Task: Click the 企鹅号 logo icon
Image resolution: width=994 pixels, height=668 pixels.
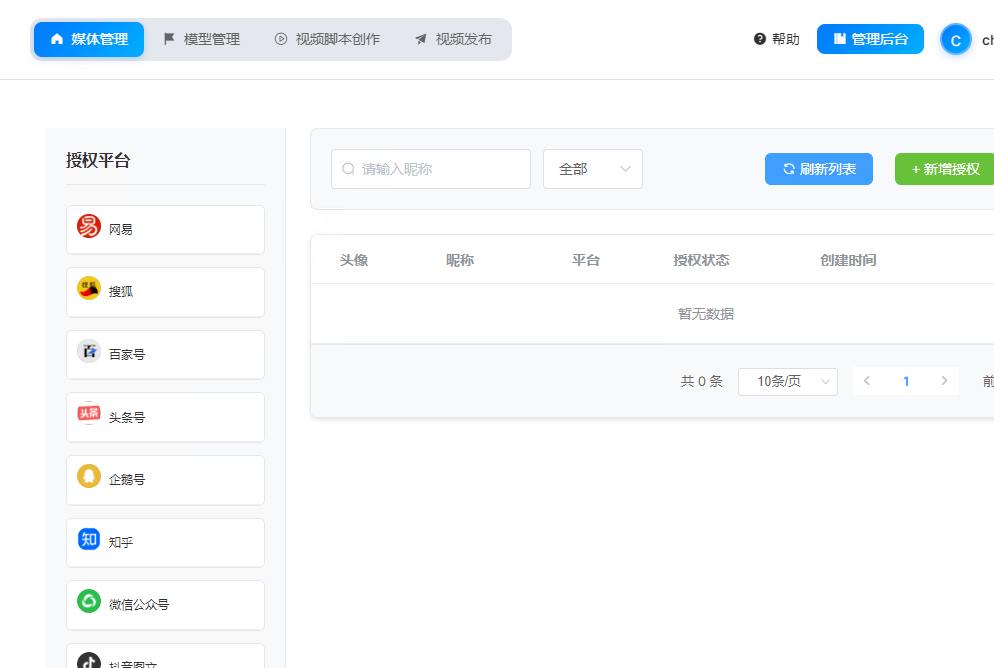Action: pos(89,476)
